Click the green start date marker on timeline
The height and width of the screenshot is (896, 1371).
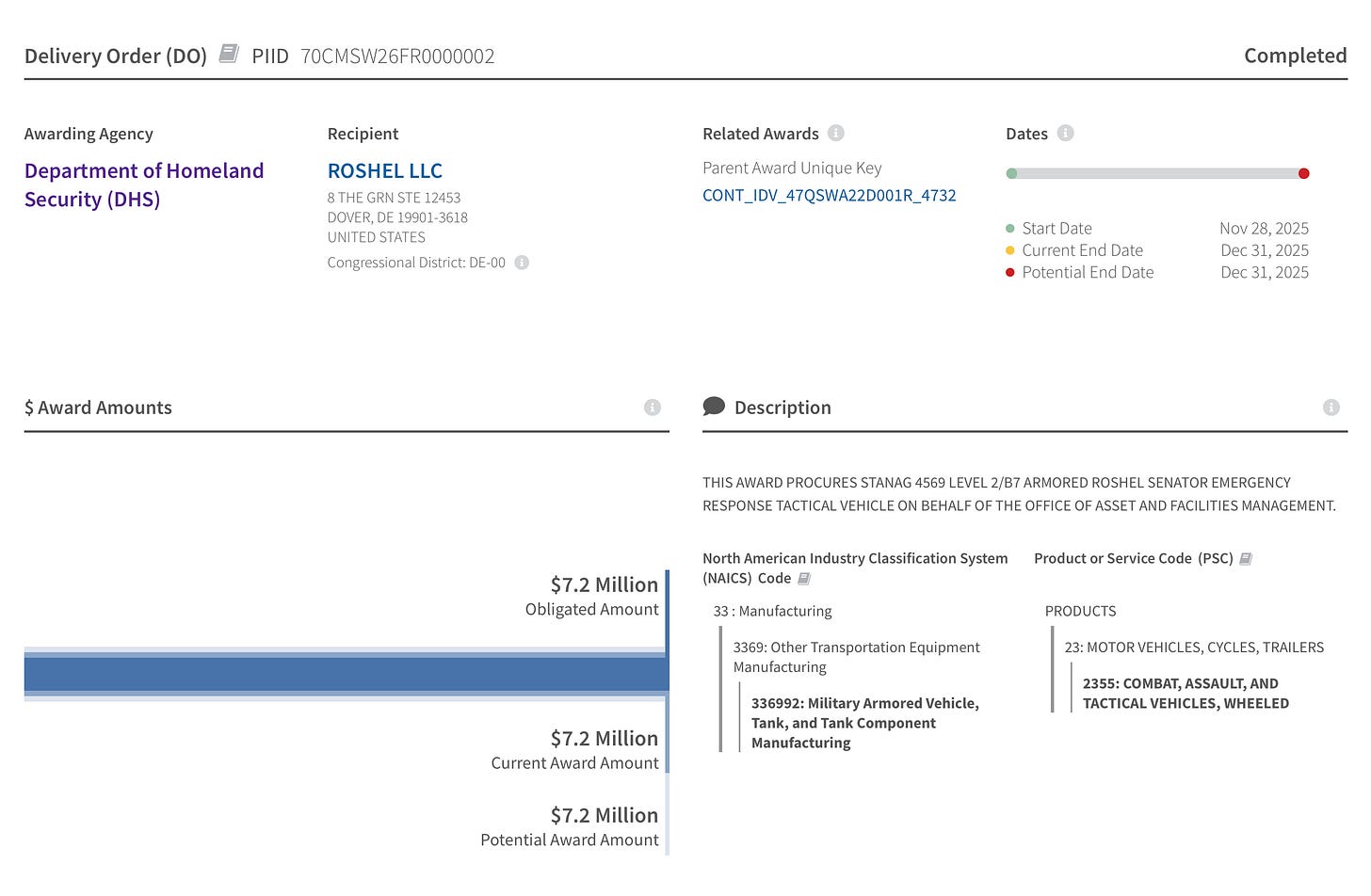(1011, 173)
